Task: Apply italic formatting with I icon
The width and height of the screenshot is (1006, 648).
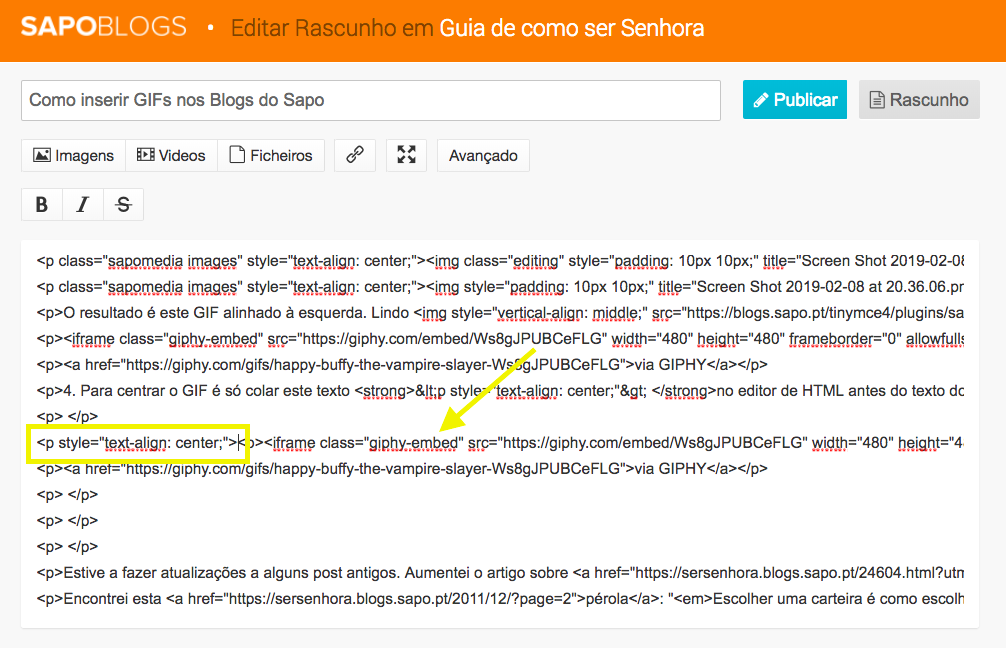Action: click(x=82, y=204)
